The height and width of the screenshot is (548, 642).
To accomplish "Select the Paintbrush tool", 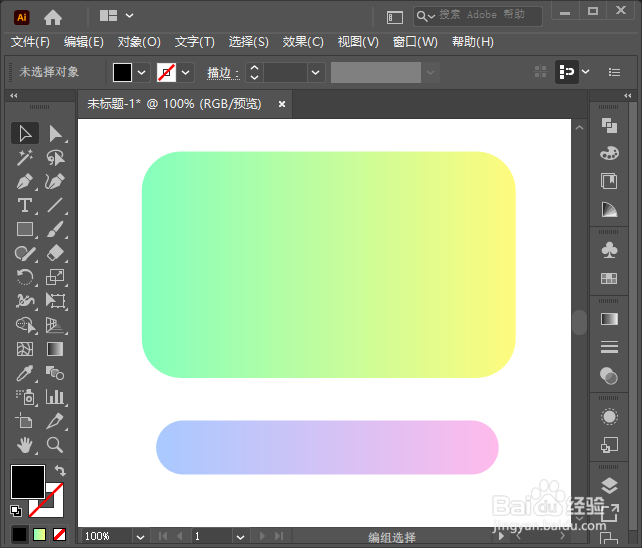I will click(55, 229).
